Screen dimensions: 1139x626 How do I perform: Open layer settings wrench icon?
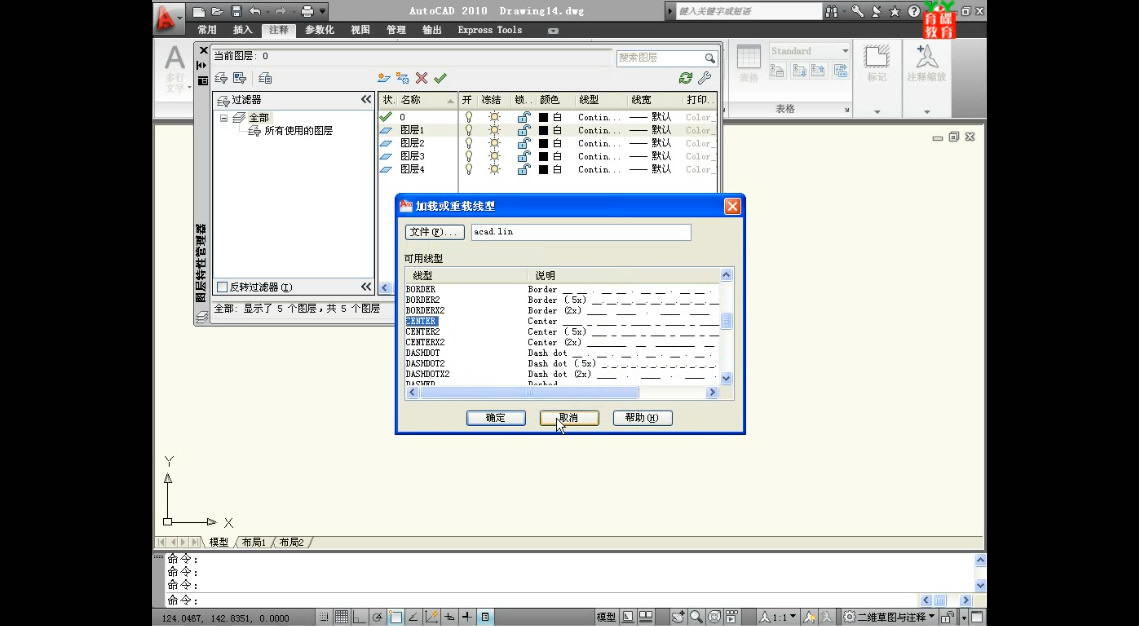[x=704, y=78]
